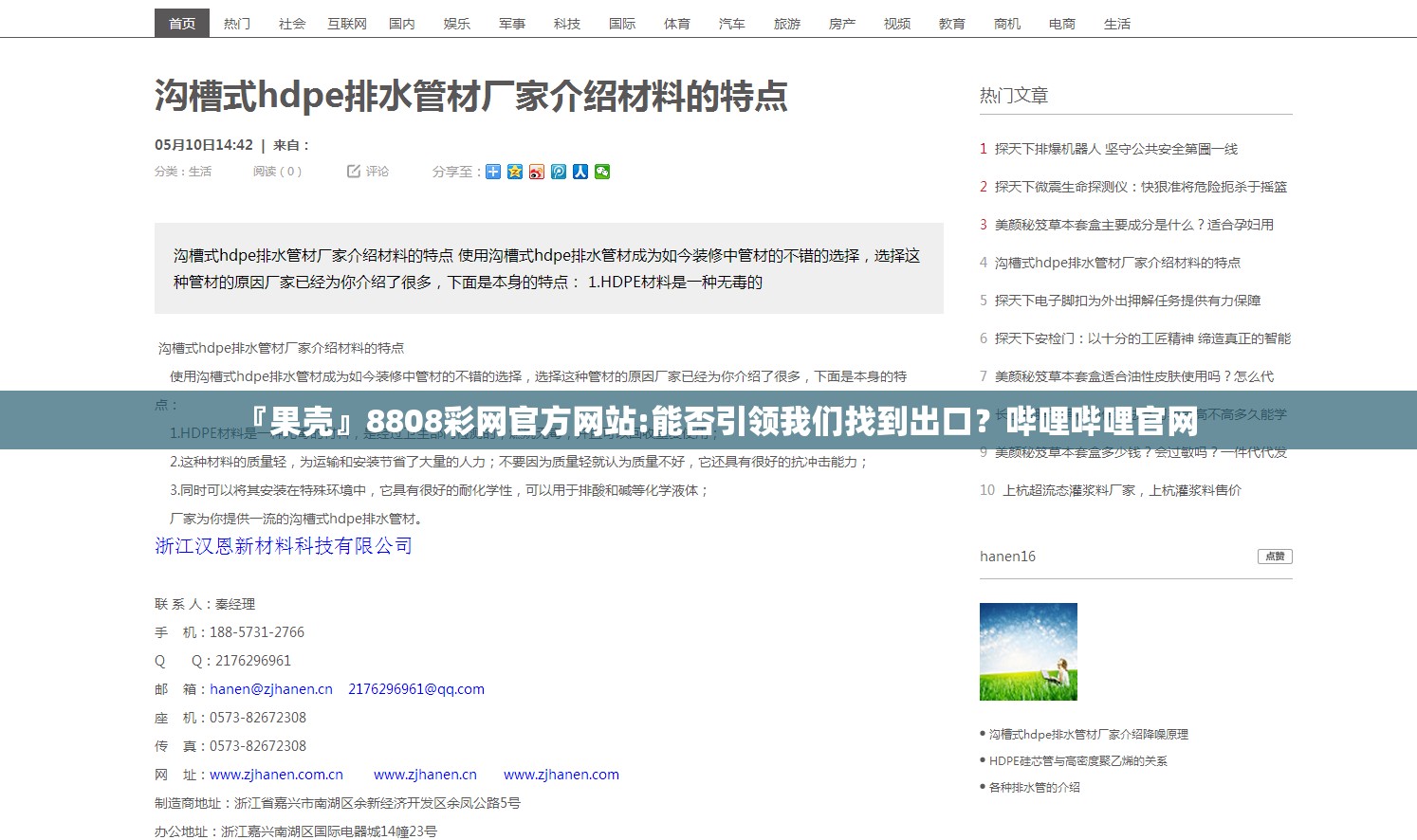This screenshot has width=1417, height=840.
Task: Open the hanen16 author name
Action: click(x=1007, y=557)
